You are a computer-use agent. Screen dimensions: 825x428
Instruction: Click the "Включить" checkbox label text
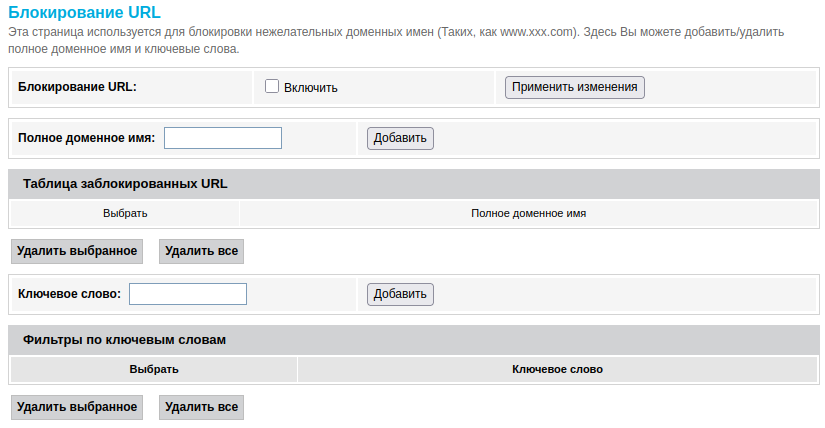(x=311, y=88)
